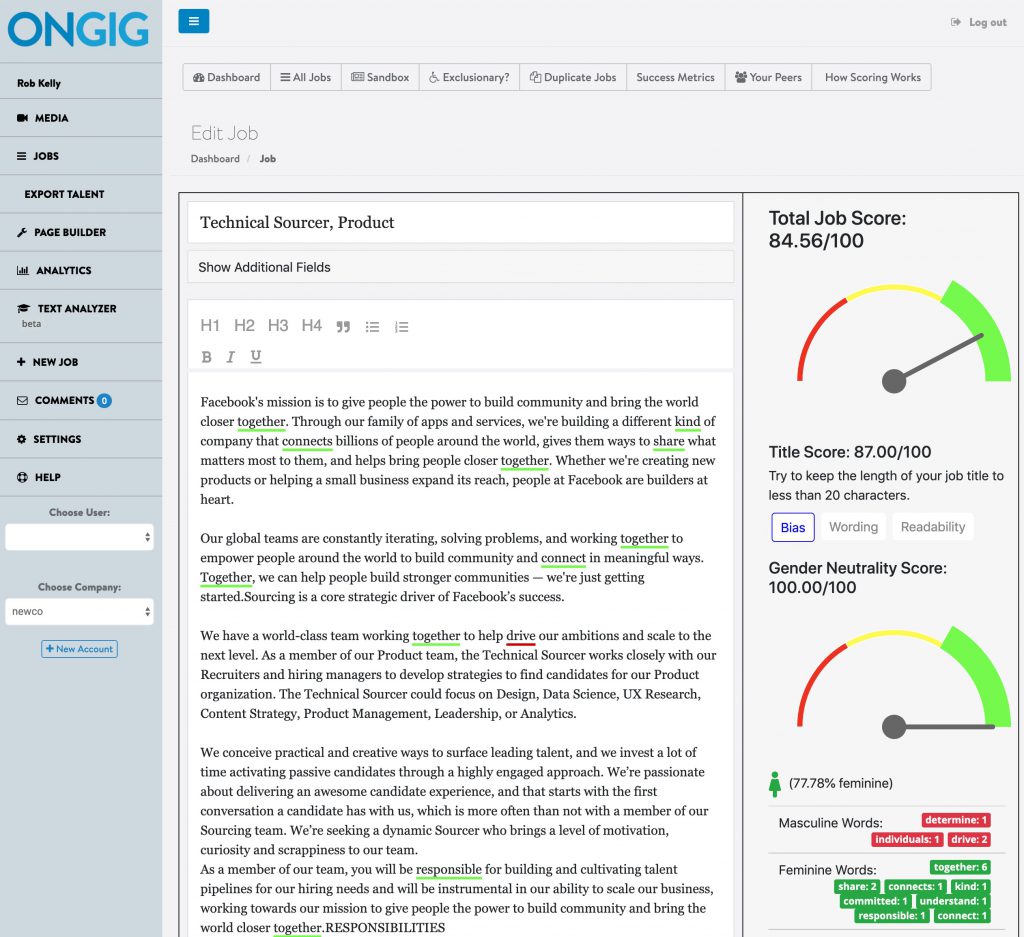Insert a numbered list

click(x=401, y=326)
